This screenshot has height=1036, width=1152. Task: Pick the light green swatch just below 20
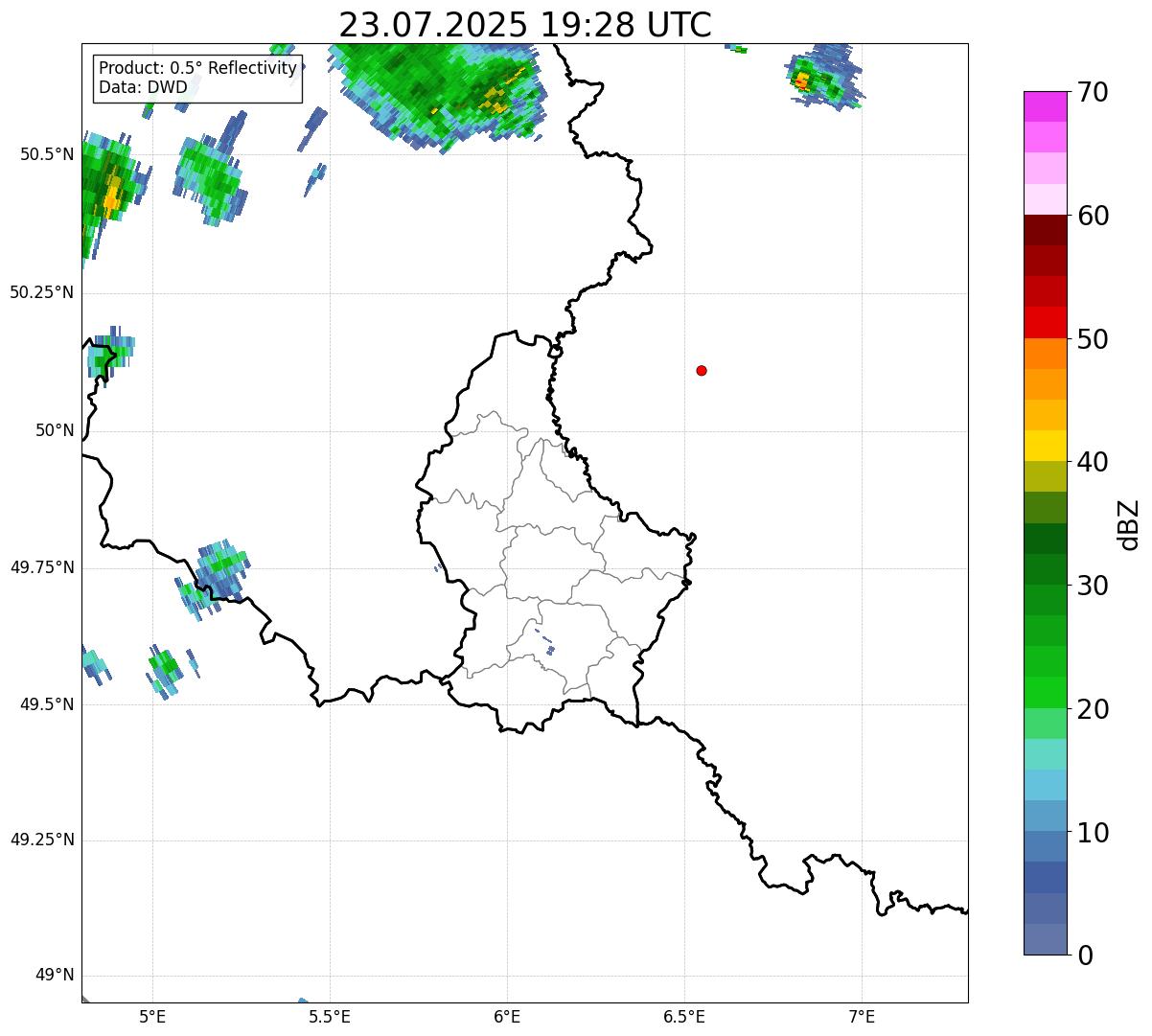(x=1046, y=724)
